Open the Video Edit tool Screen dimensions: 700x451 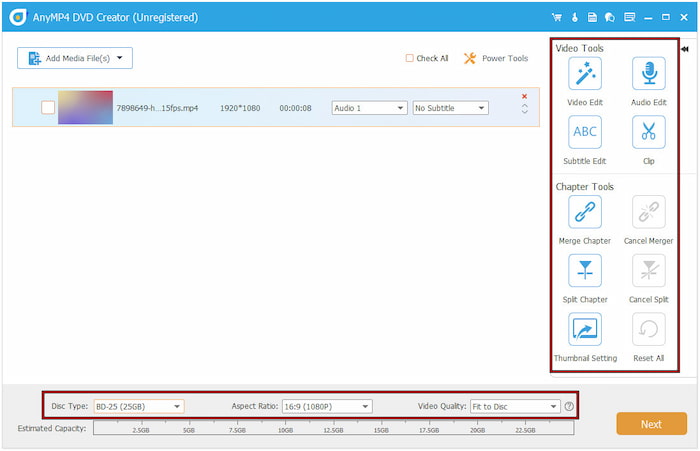pos(584,74)
